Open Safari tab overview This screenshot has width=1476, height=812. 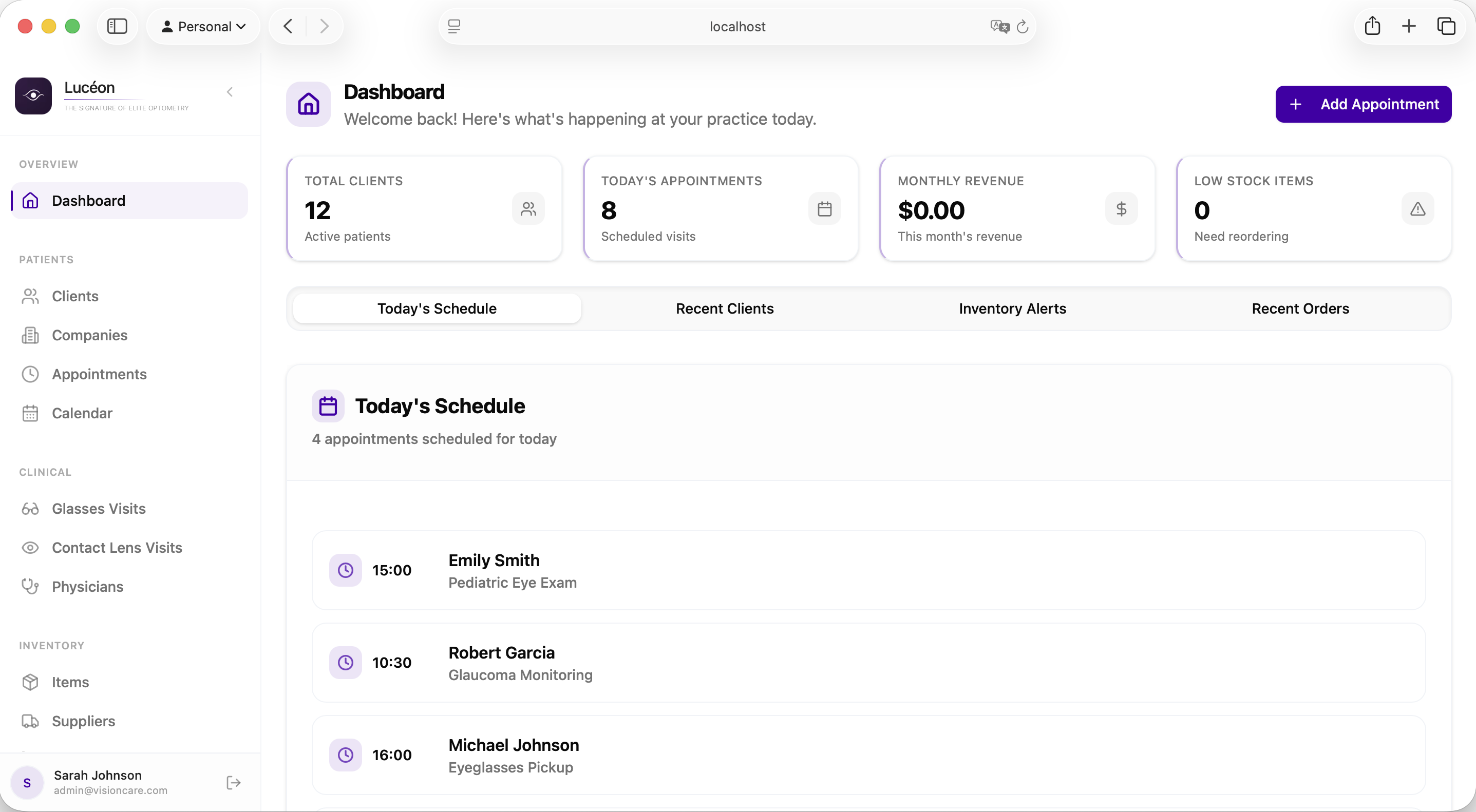coord(1446,26)
